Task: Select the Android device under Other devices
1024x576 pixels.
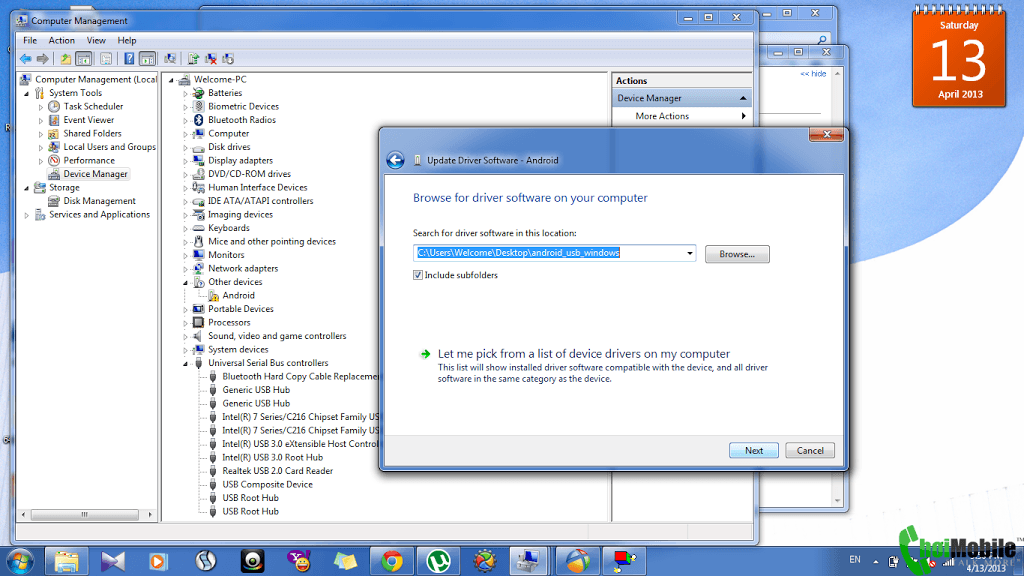Action: [x=238, y=296]
